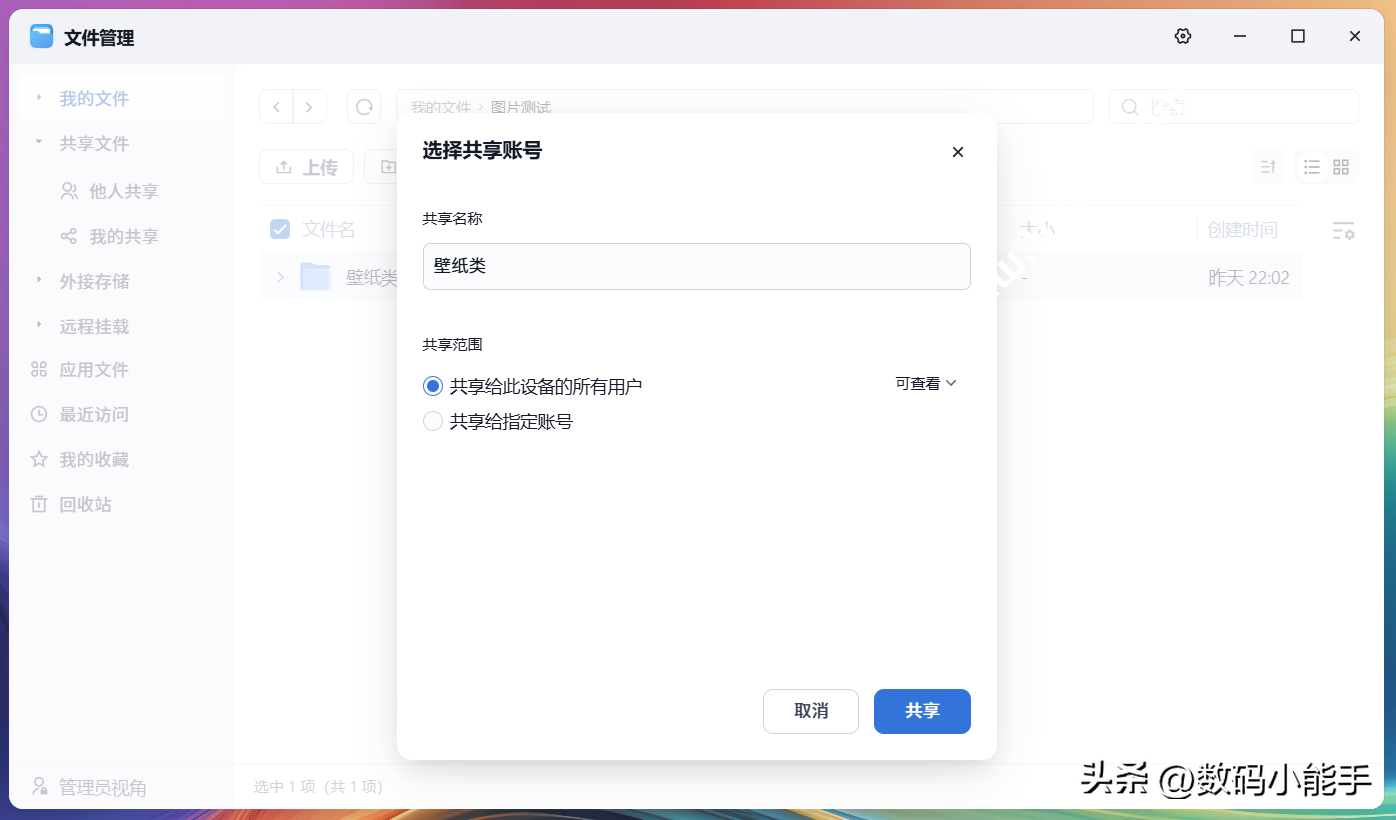Open the 可查看 permission dropdown

[x=926, y=383]
